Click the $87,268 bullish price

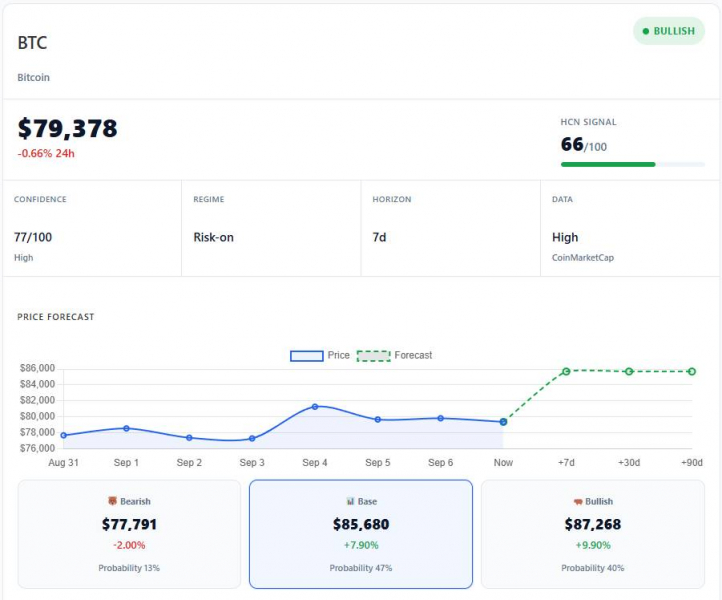[x=593, y=524]
